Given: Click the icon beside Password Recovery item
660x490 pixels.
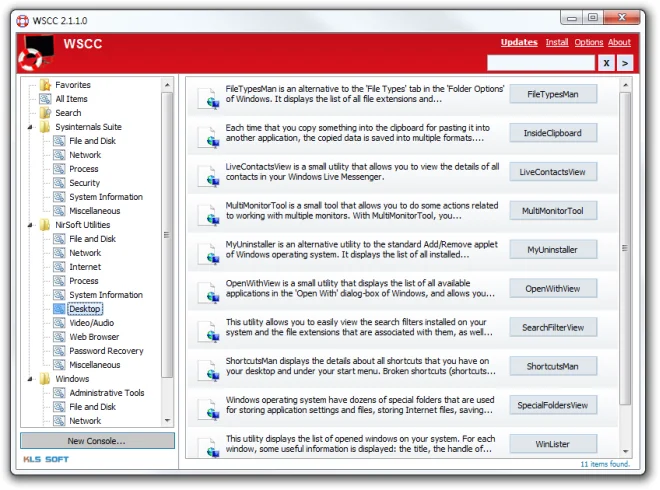Looking at the screenshot, I should 59,351.
